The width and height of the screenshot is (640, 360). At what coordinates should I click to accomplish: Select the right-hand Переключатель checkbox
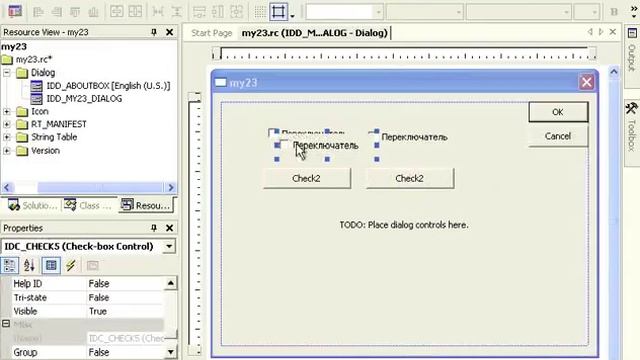[x=409, y=137]
